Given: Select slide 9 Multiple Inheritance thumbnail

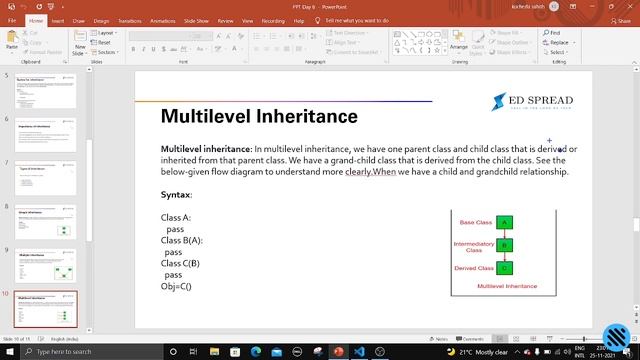Looking at the screenshot, I should pos(45,265).
